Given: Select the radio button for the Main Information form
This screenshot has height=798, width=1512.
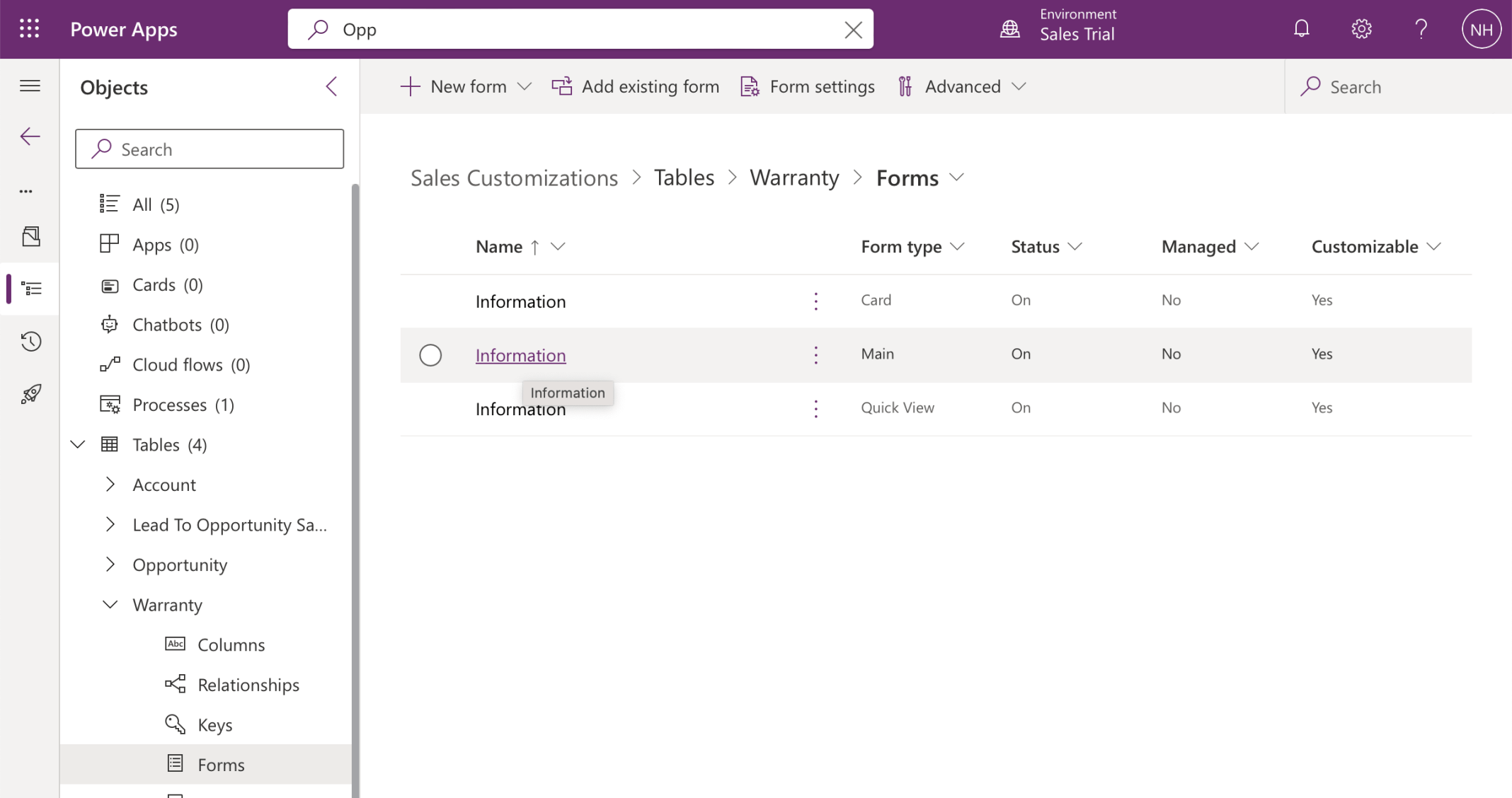Looking at the screenshot, I should [x=430, y=354].
